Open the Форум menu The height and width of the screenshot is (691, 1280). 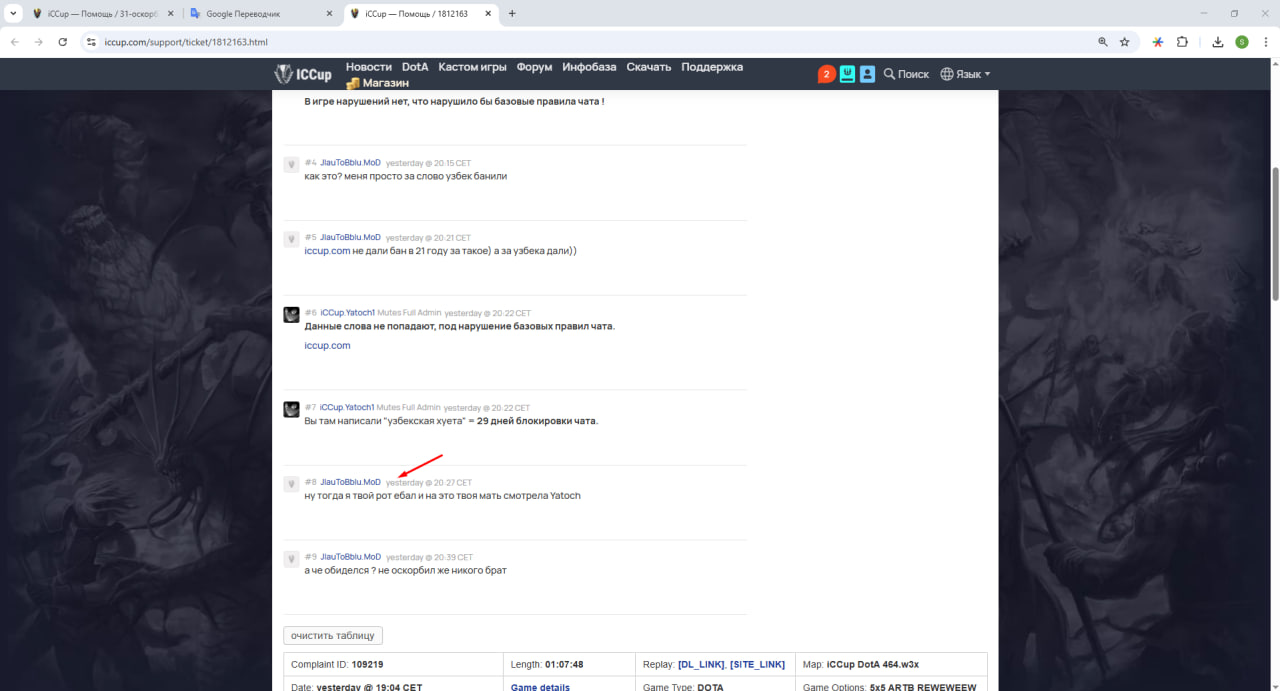(x=534, y=67)
